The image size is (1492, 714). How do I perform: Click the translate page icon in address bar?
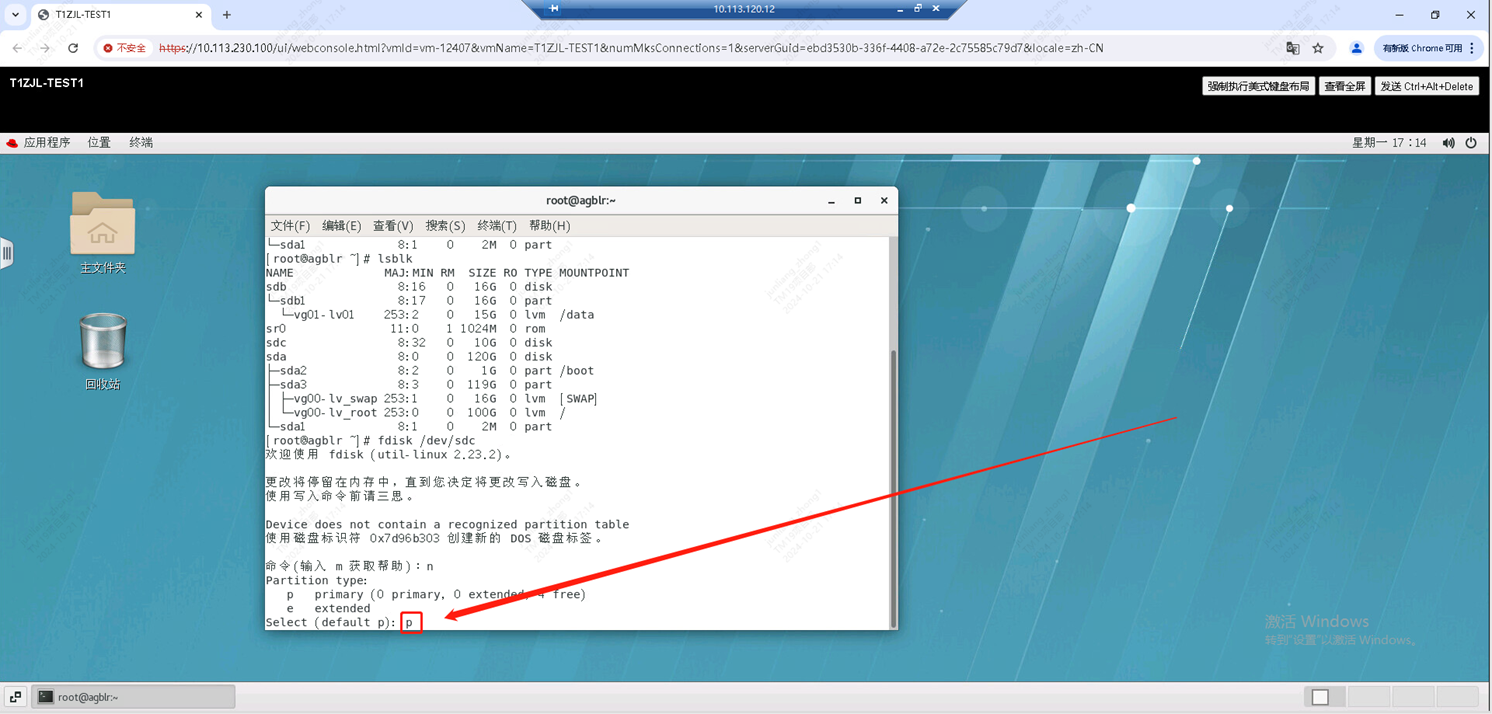(x=1292, y=48)
